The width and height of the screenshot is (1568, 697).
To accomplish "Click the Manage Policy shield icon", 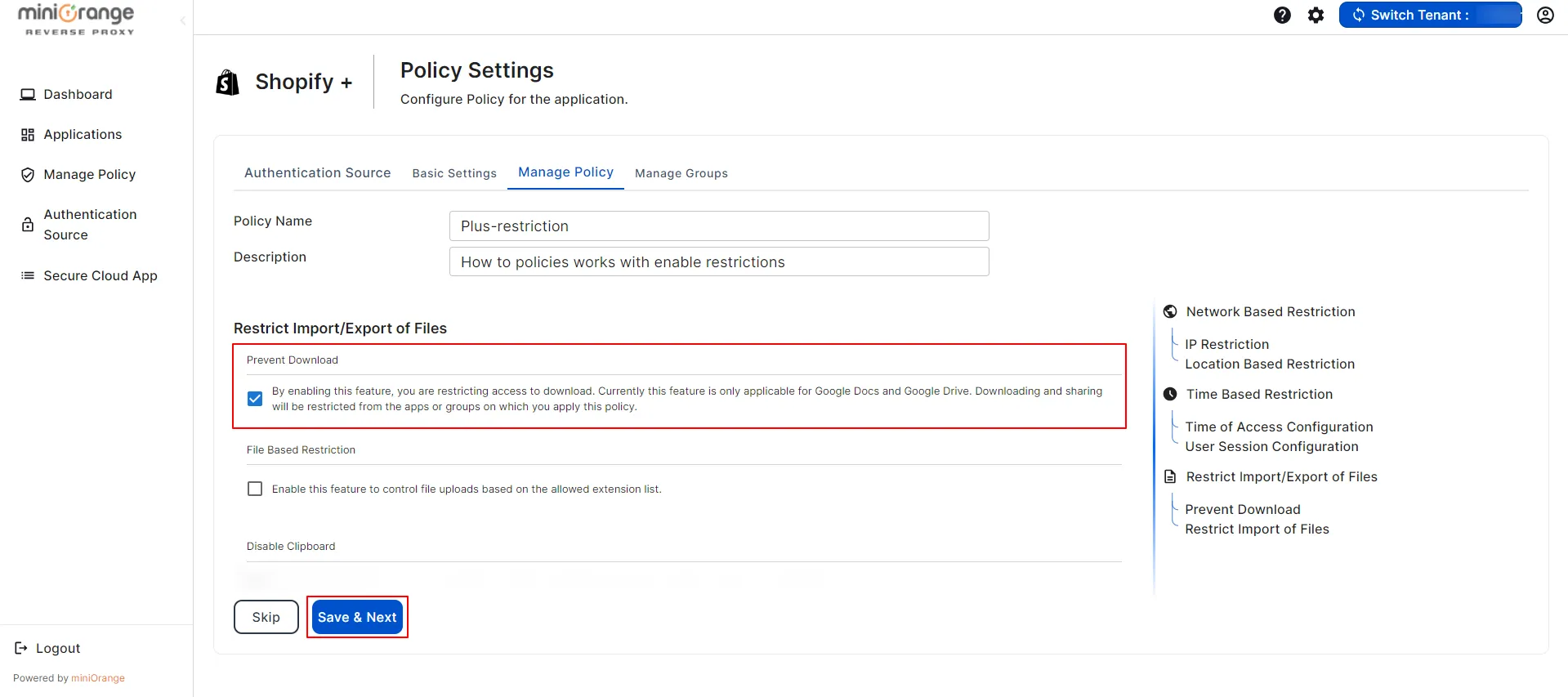I will tap(28, 175).
